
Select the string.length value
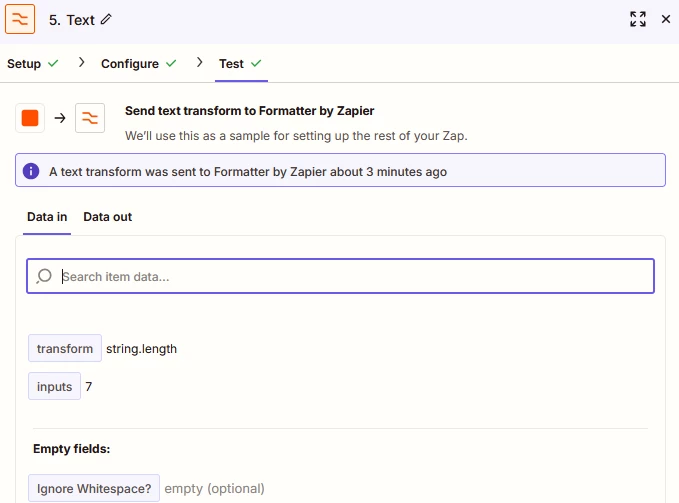pos(142,348)
